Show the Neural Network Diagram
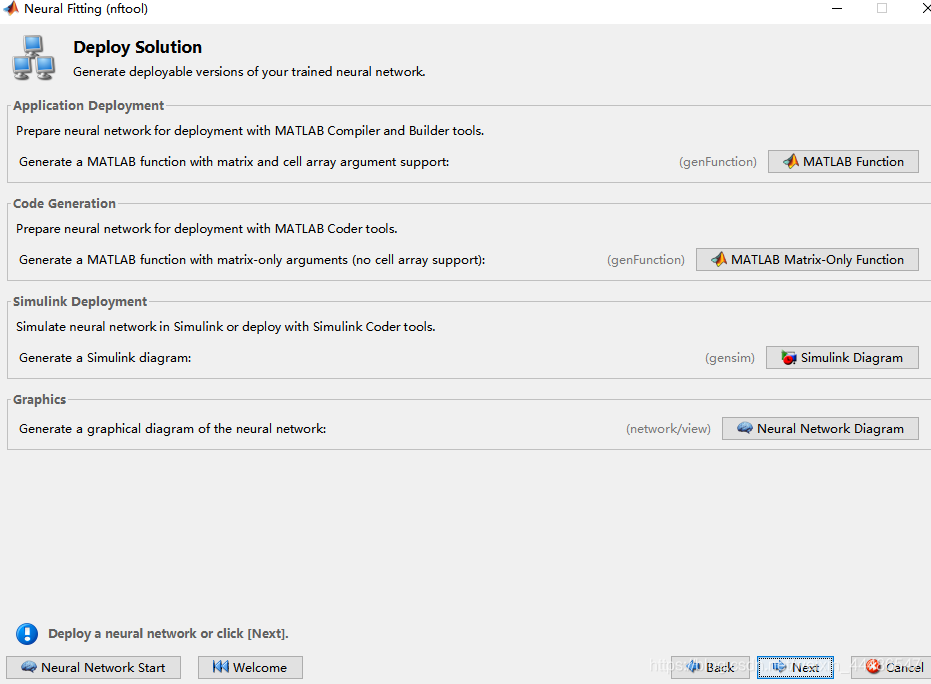The width and height of the screenshot is (931, 684). 820,428
